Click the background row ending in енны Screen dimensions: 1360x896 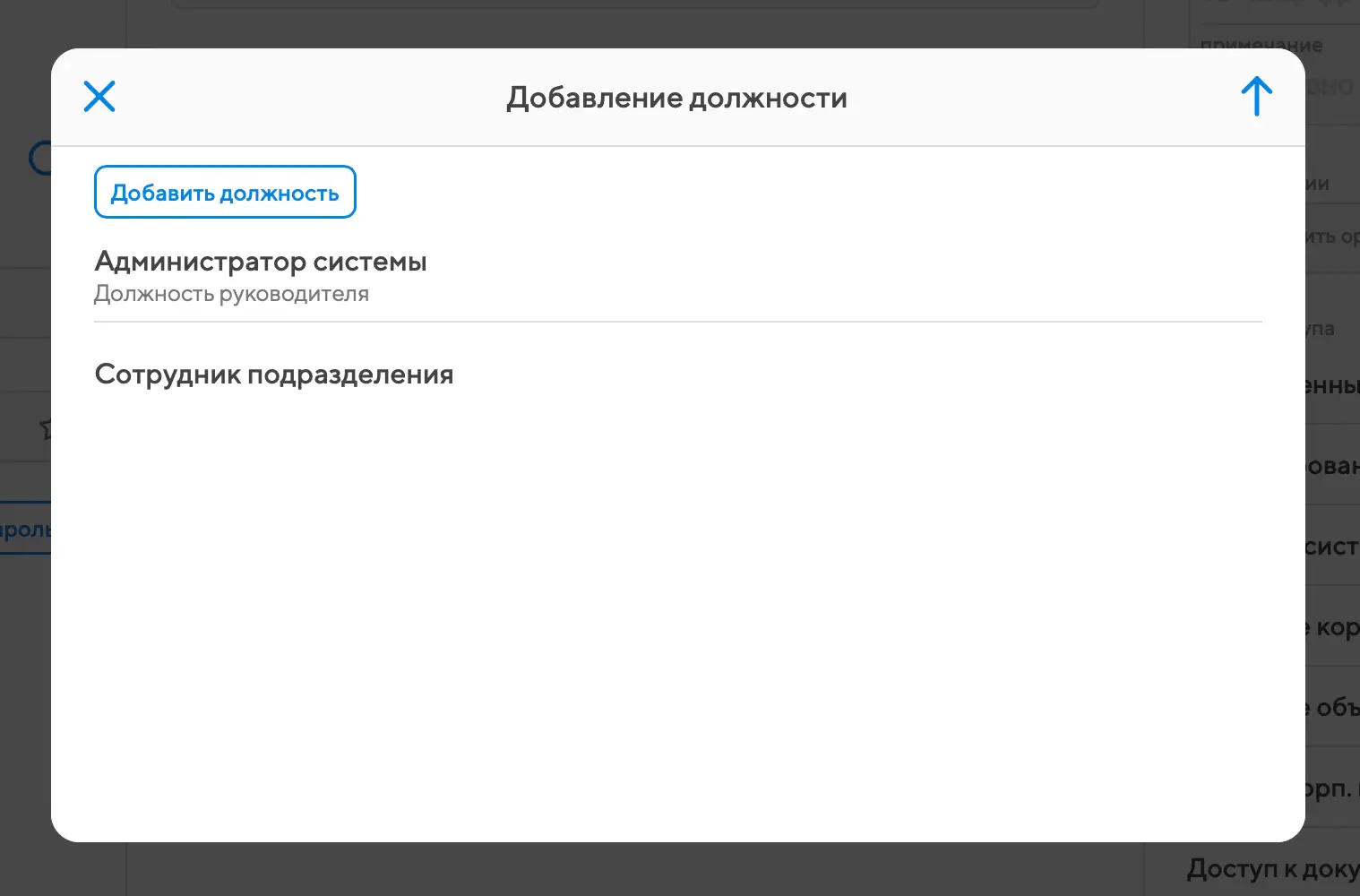click(1332, 385)
